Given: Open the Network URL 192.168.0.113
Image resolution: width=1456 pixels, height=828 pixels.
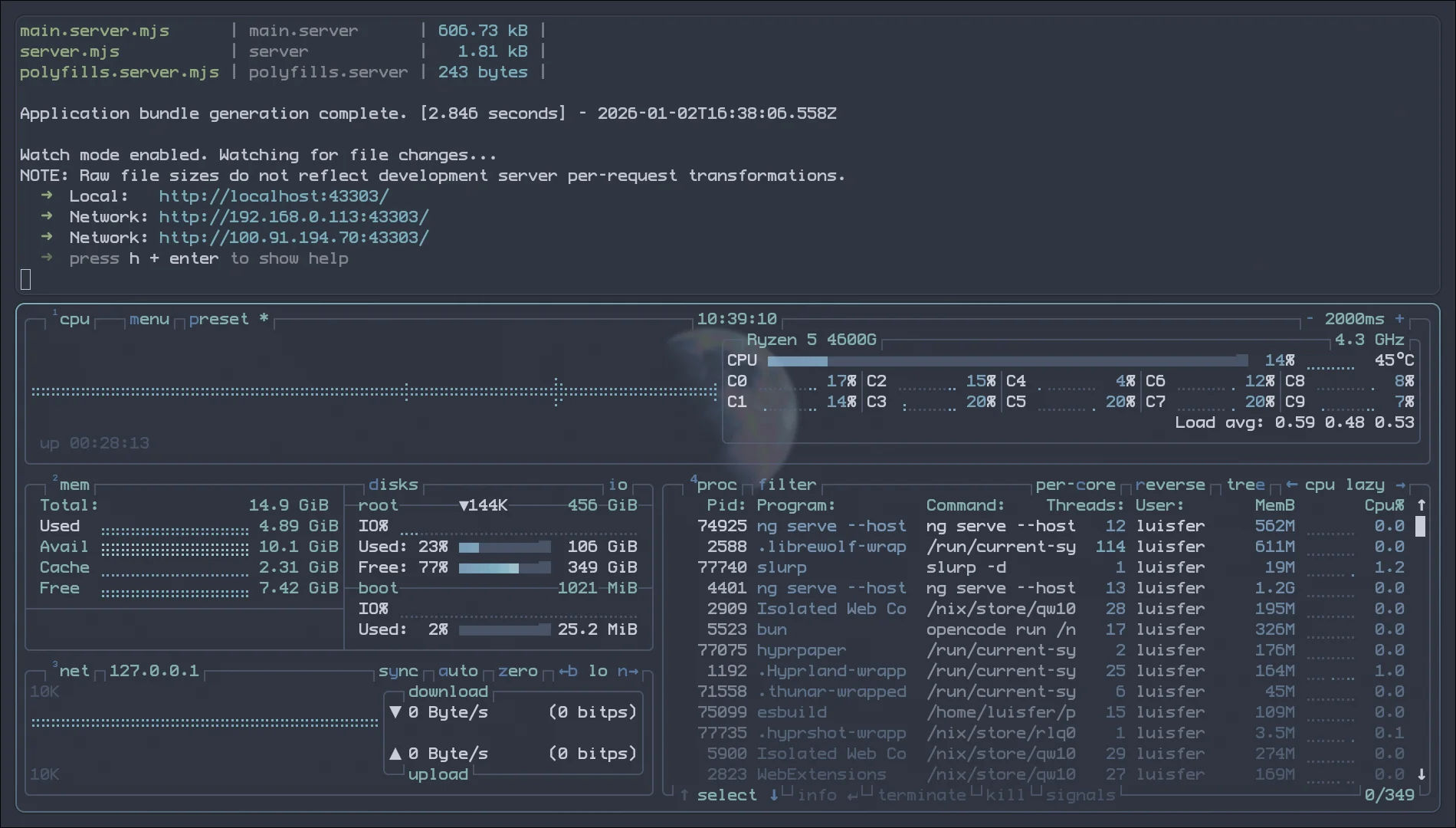Looking at the screenshot, I should coord(293,216).
